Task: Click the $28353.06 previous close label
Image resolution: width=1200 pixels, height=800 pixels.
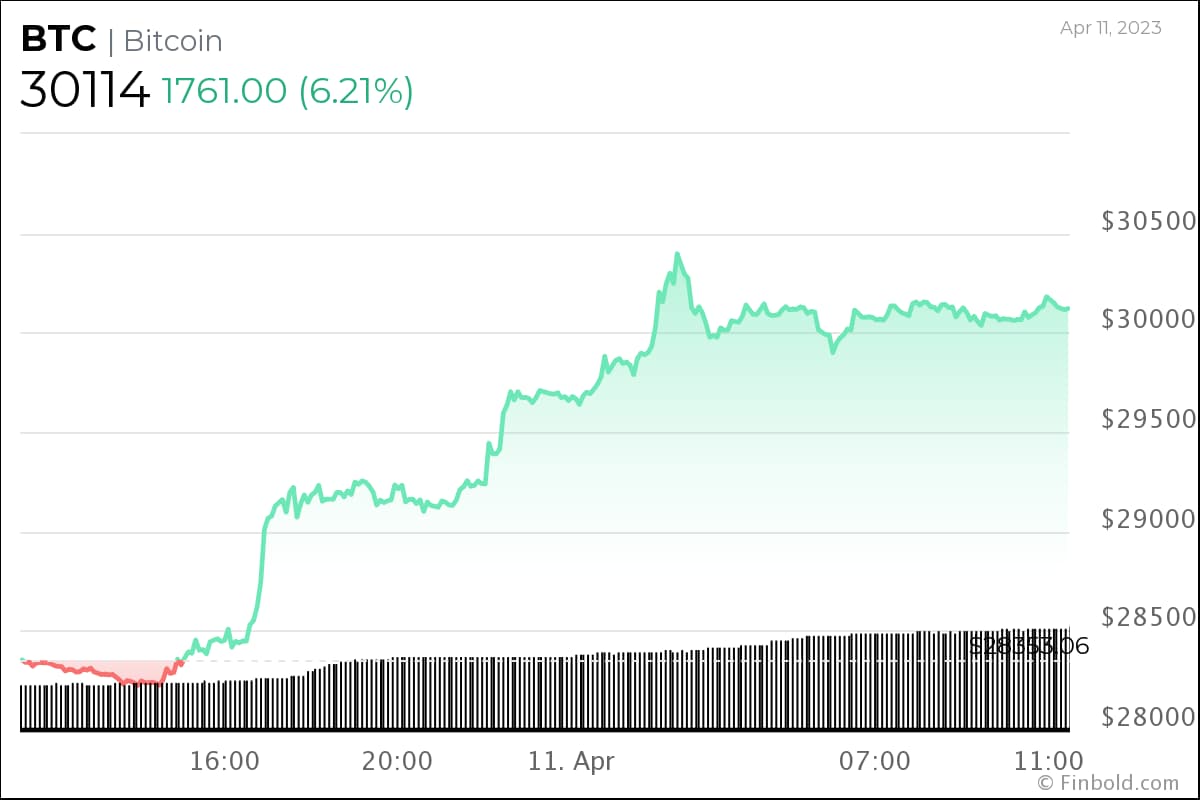Action: click(x=1029, y=646)
